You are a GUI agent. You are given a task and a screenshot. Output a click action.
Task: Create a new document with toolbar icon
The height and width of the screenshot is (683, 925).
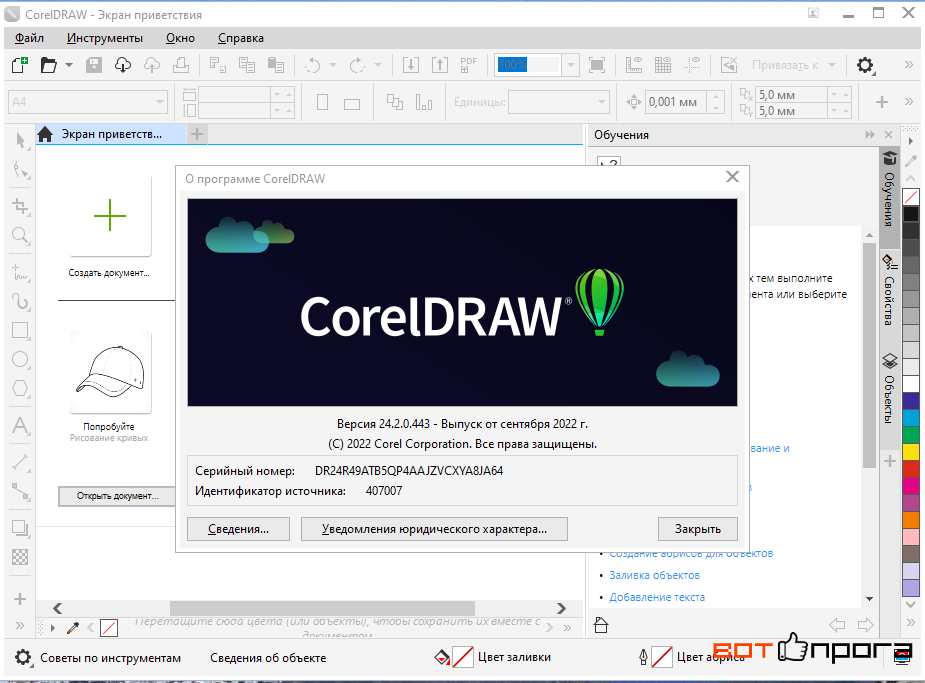coord(19,65)
